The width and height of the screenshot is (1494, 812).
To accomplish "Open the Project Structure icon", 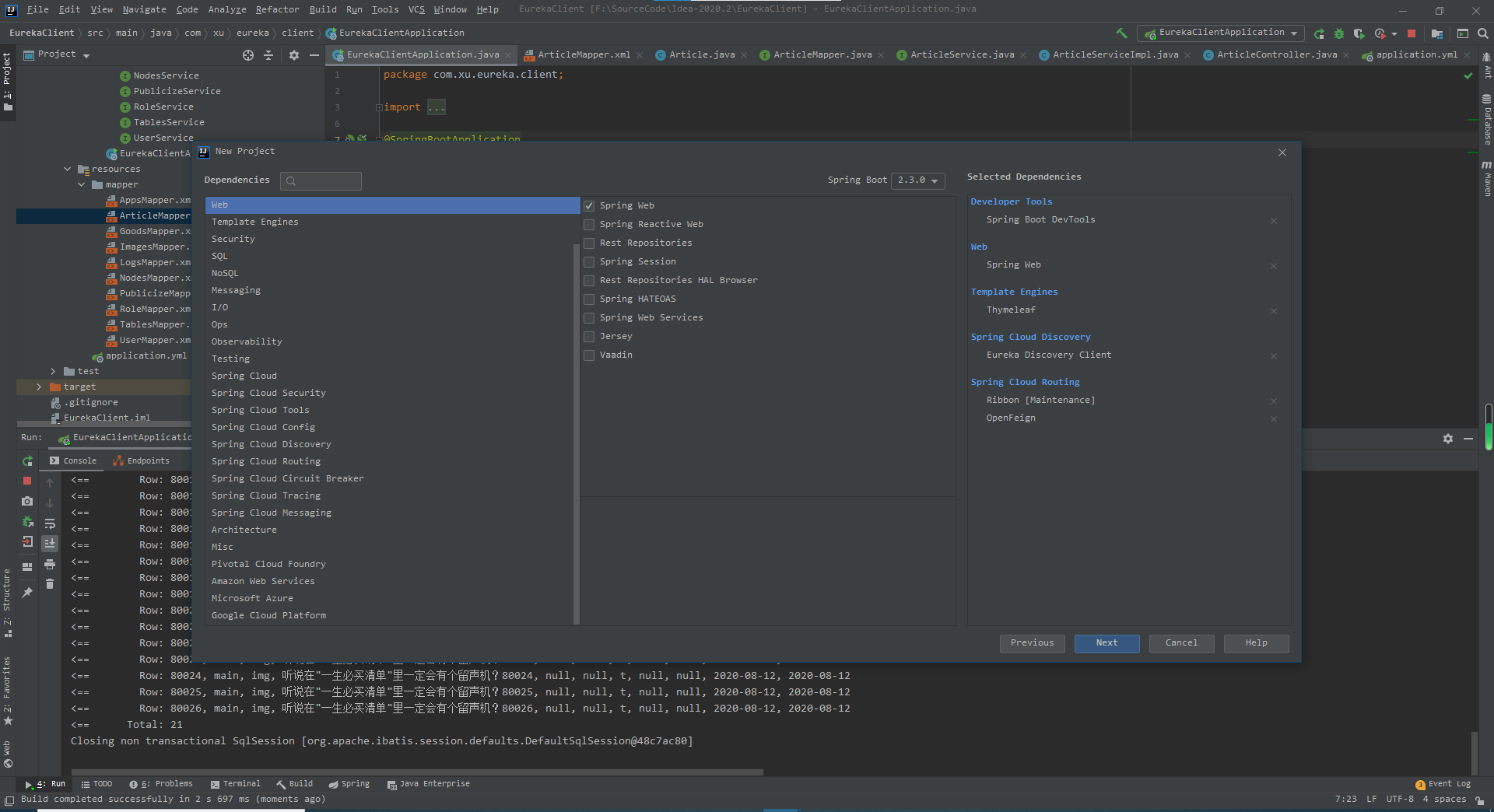I will [1437, 33].
